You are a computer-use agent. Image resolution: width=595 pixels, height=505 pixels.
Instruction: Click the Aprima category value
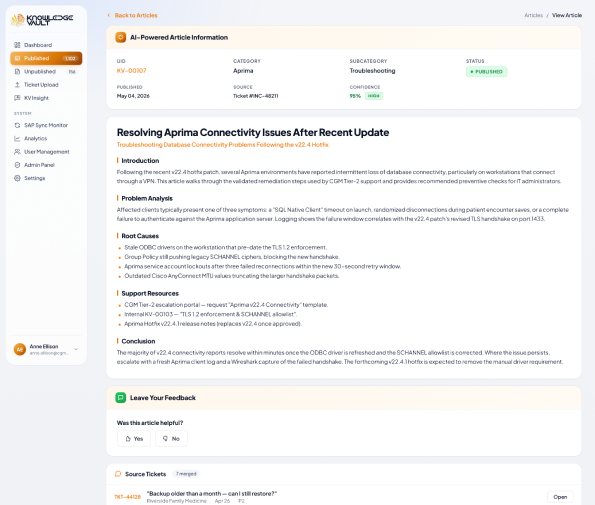(x=243, y=71)
